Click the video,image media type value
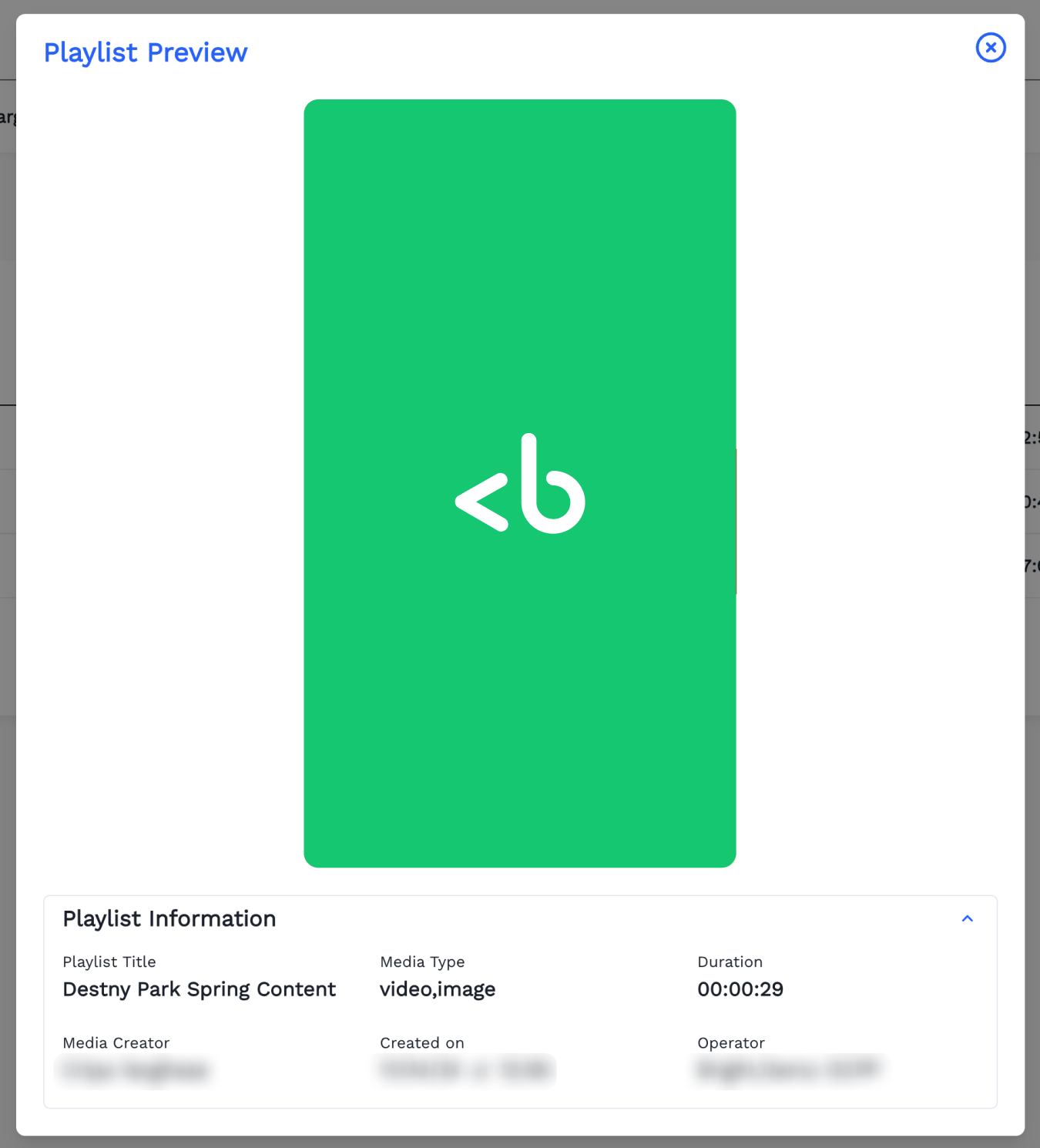The height and width of the screenshot is (1148, 1040). tap(438, 989)
